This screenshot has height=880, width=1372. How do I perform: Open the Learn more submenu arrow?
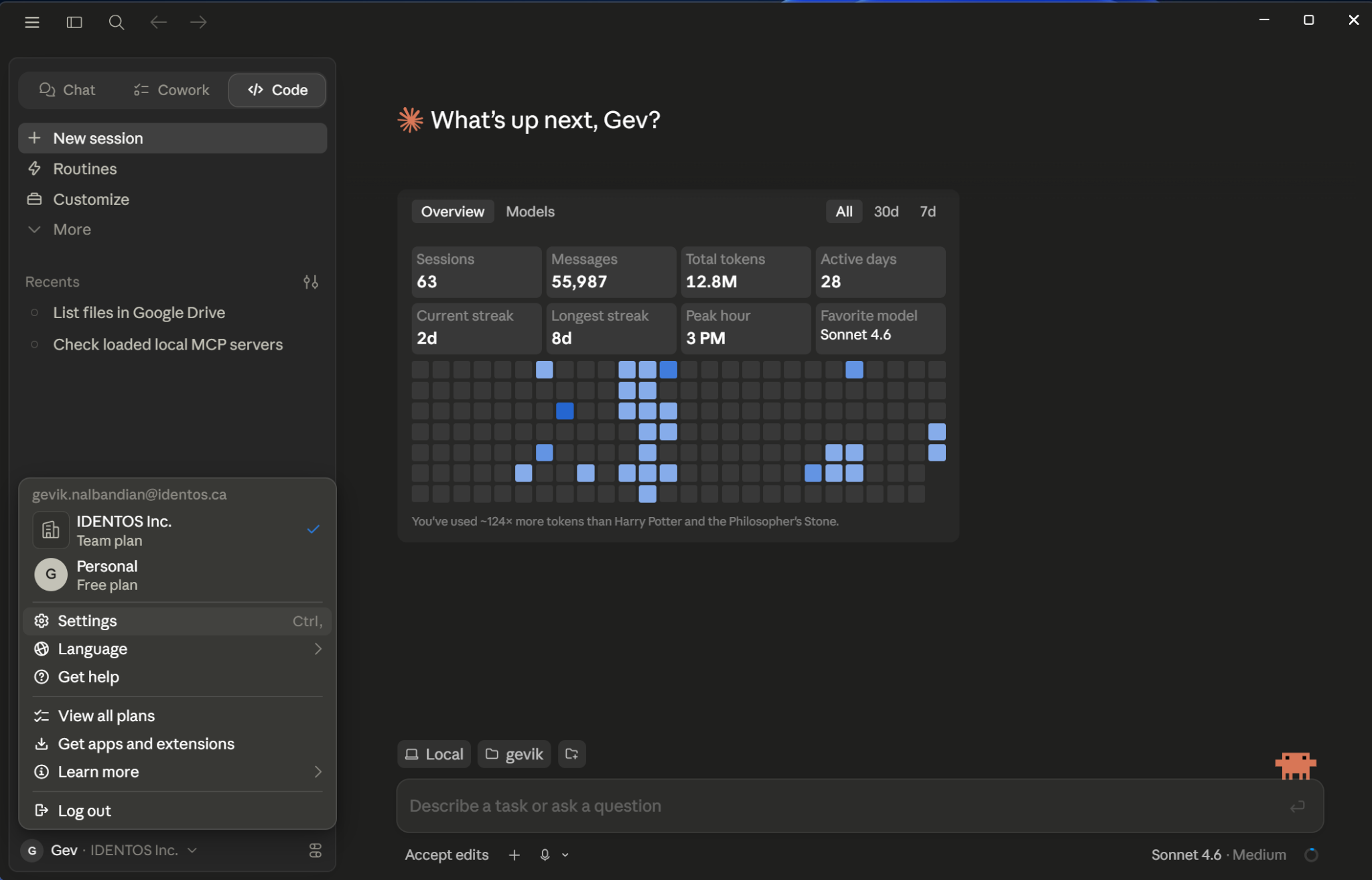tap(318, 772)
